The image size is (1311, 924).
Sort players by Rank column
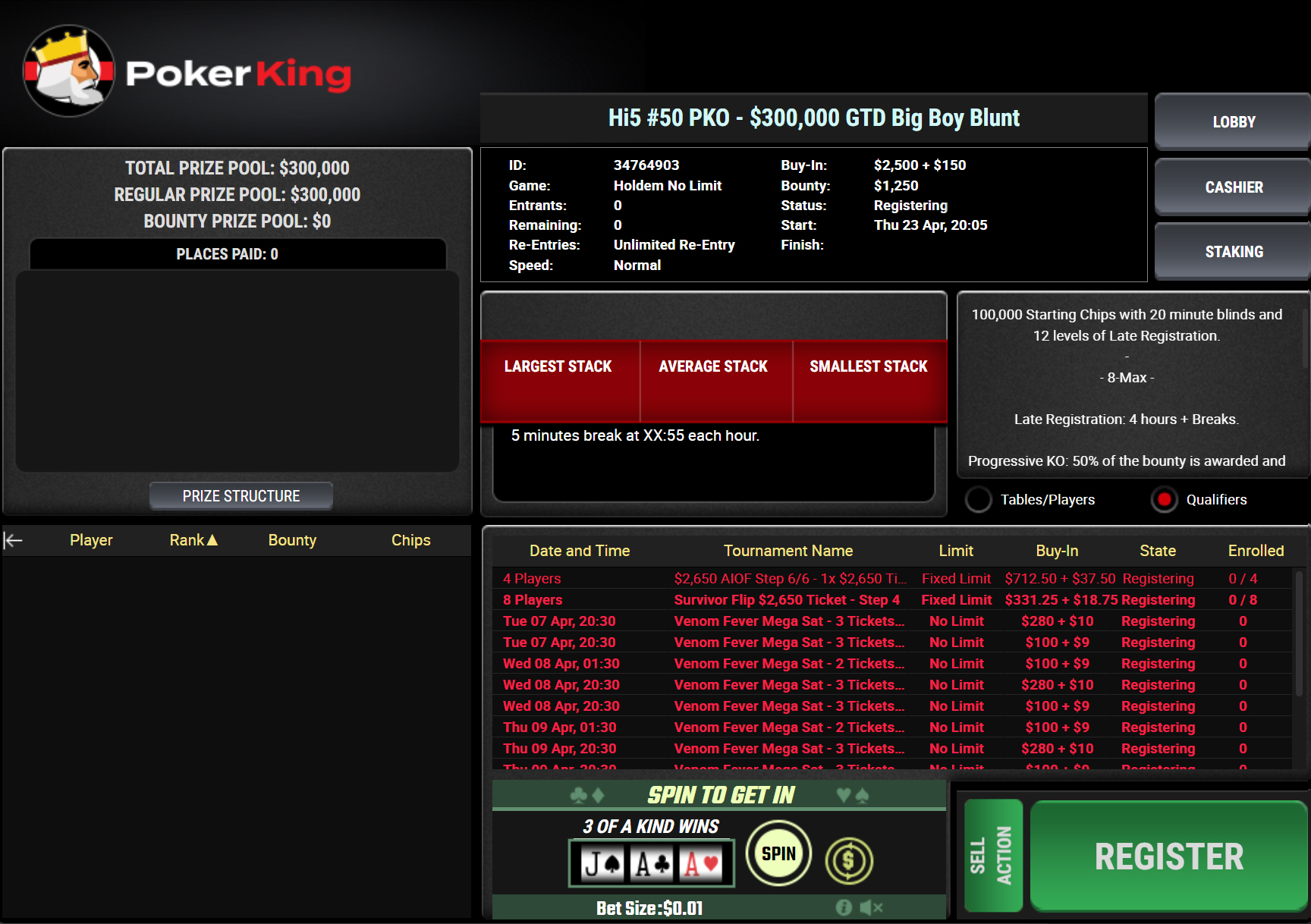point(193,540)
